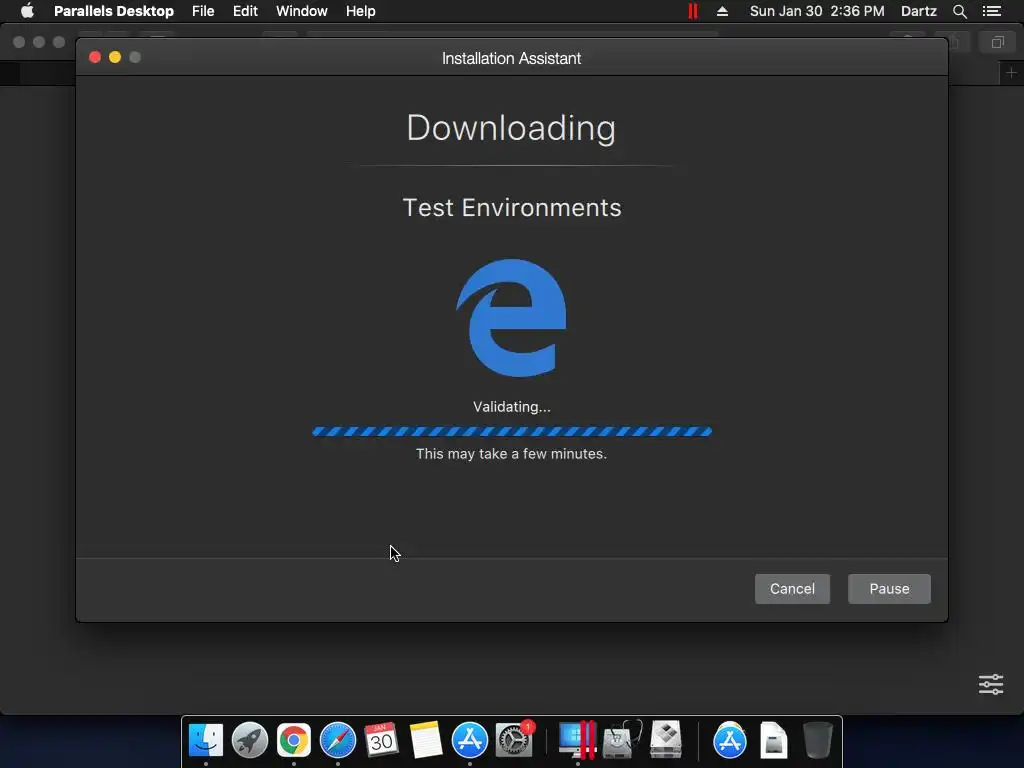The image size is (1024, 768).
Task: Open Notes from the Dock
Action: point(425,741)
